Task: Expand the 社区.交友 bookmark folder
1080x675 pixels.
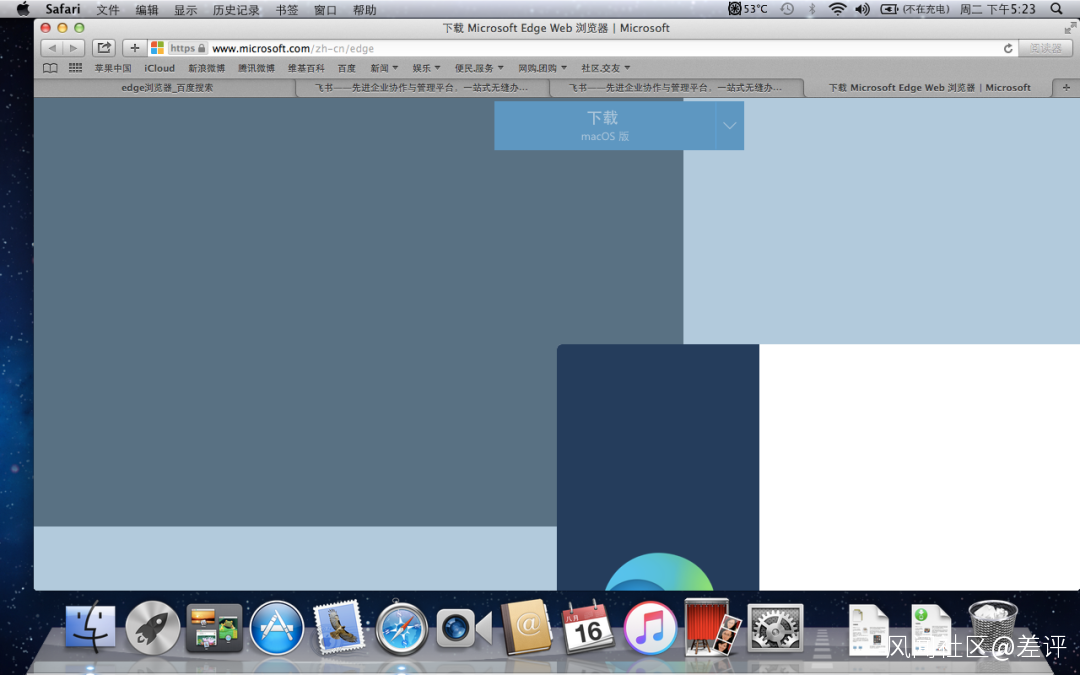Action: click(606, 68)
